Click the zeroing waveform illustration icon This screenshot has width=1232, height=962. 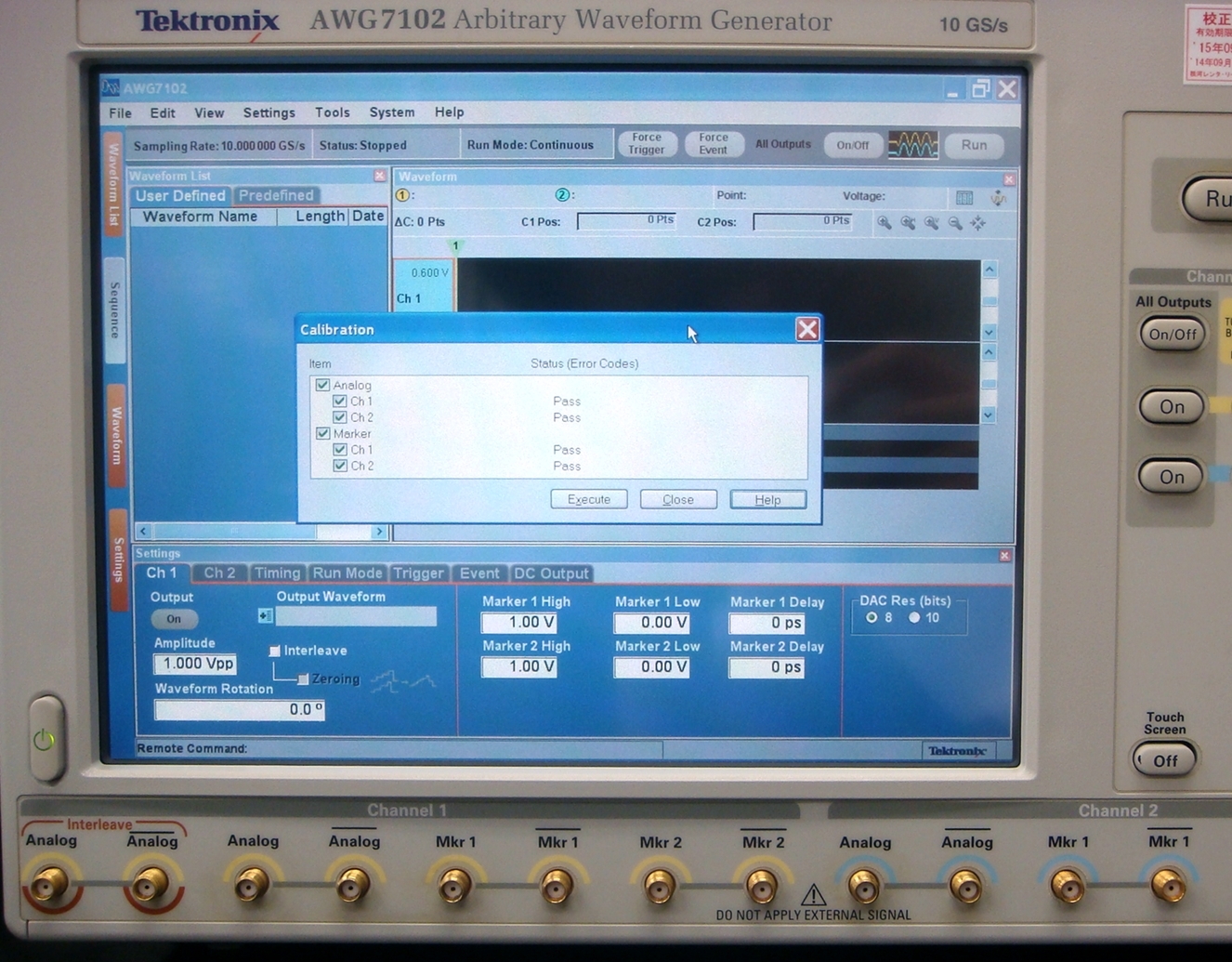coord(402,682)
